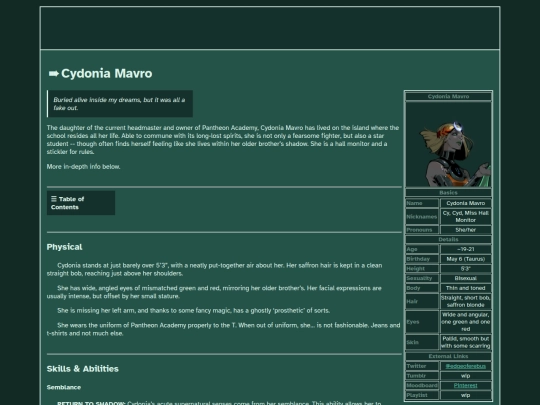Click the Moodboard label cell
The image size is (540, 405).
[x=422, y=385]
